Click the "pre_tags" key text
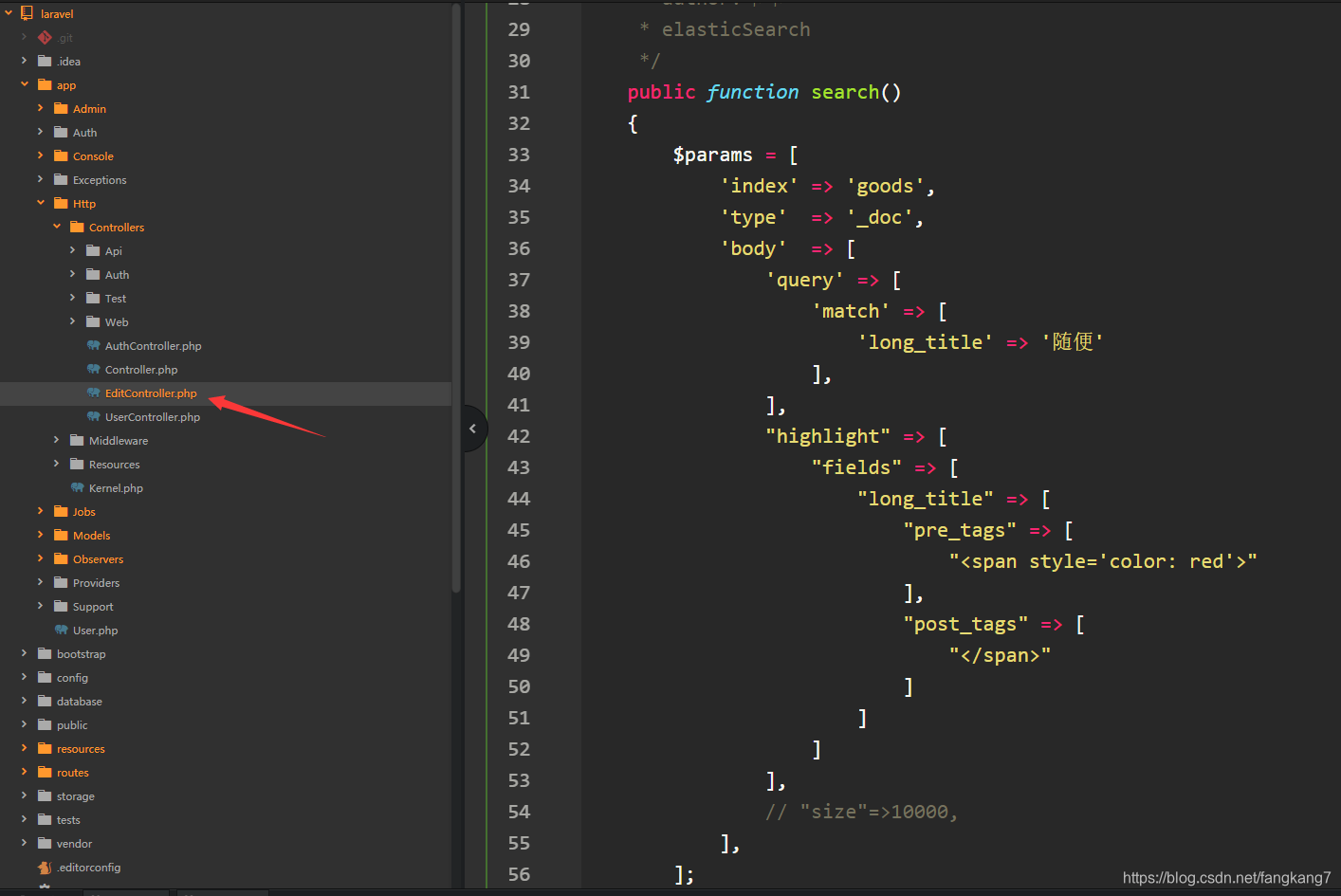Screen dimensions: 1341x896 (x=960, y=530)
